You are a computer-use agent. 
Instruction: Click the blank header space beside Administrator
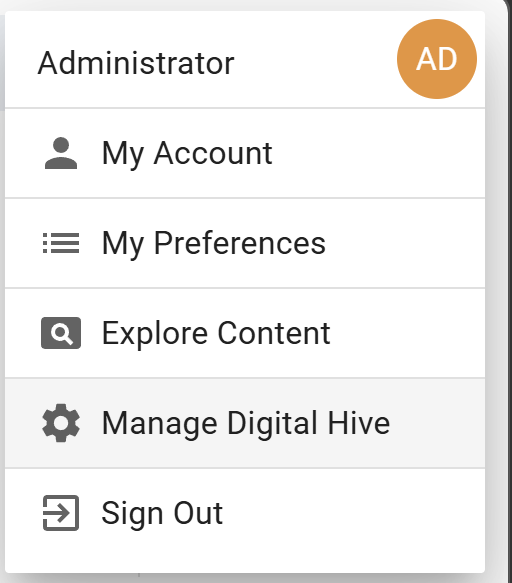(316, 63)
